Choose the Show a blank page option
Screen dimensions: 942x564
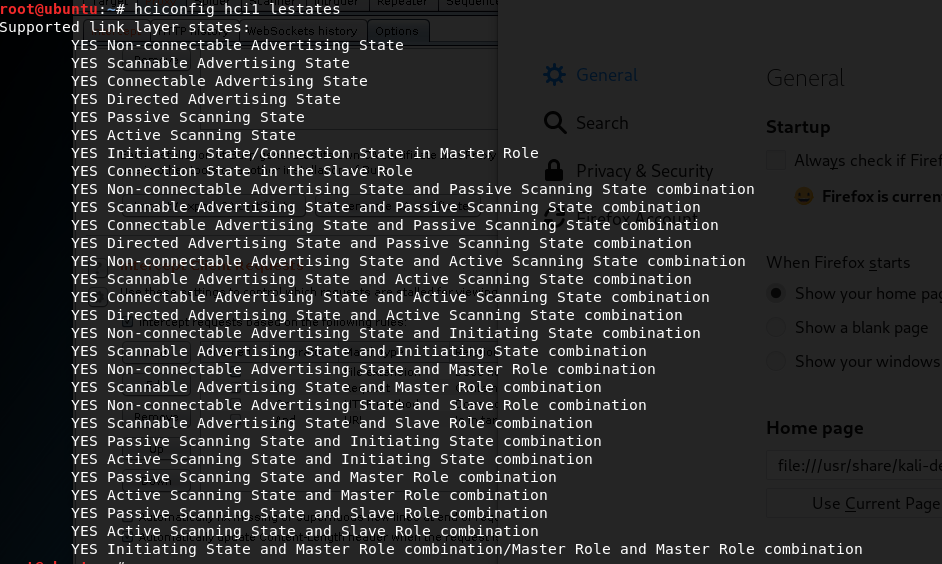(776, 327)
